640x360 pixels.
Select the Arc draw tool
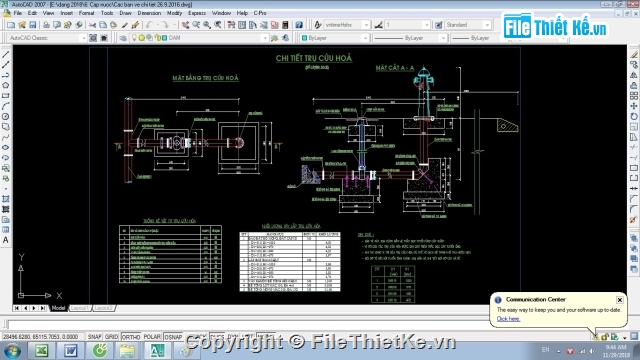(x=6, y=106)
